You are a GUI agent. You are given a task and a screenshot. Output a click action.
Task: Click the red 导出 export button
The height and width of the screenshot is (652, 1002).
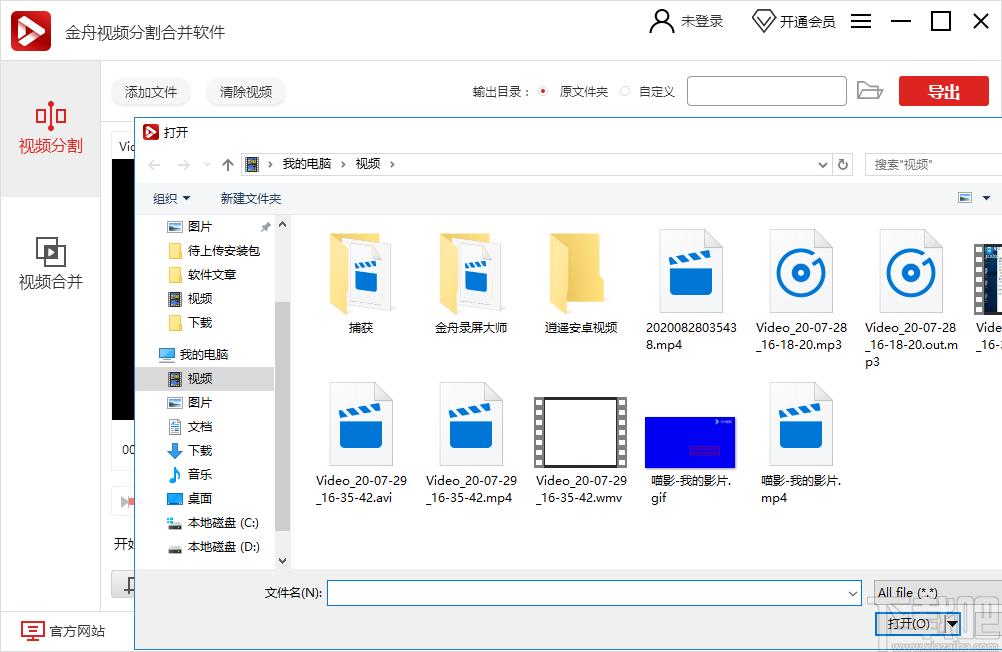coord(943,91)
